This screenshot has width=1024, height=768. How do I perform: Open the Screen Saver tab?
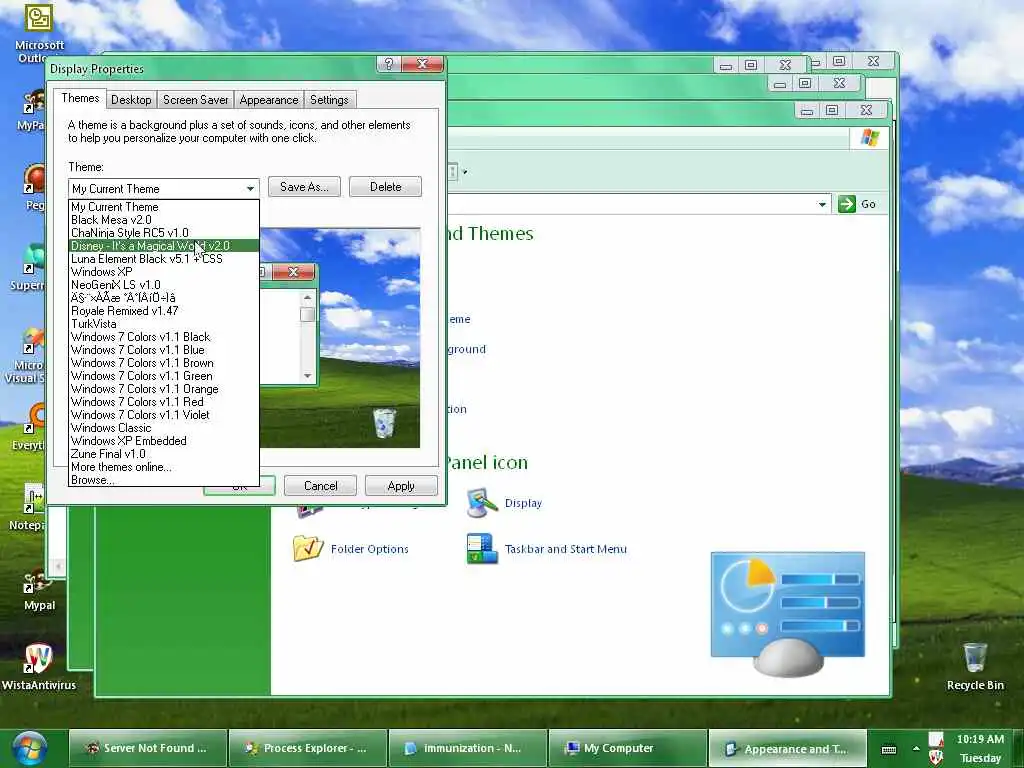click(x=195, y=100)
